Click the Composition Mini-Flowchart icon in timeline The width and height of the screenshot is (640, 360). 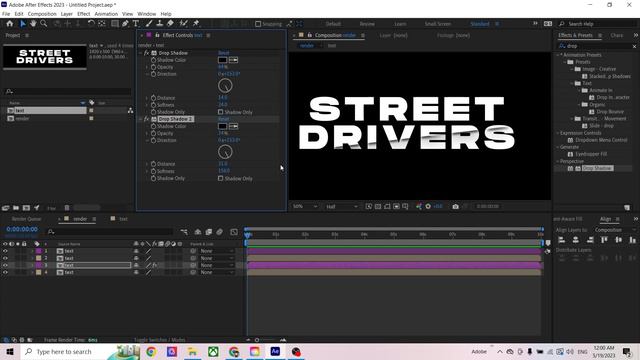184,232
